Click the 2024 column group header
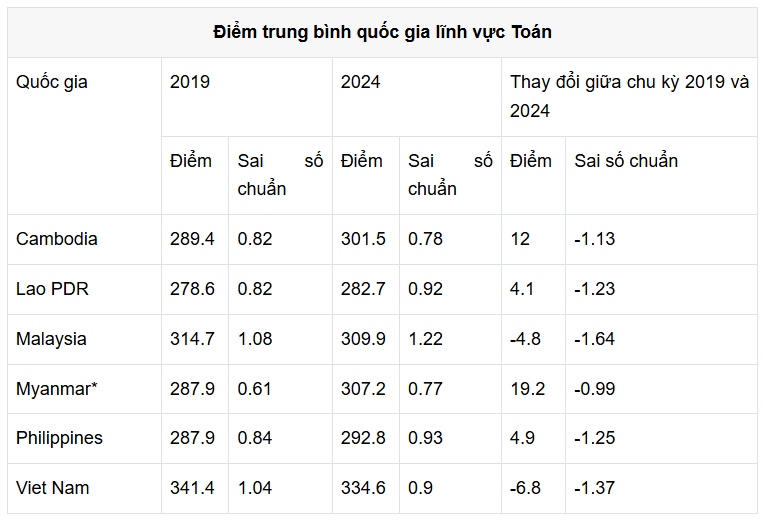 pos(361,82)
